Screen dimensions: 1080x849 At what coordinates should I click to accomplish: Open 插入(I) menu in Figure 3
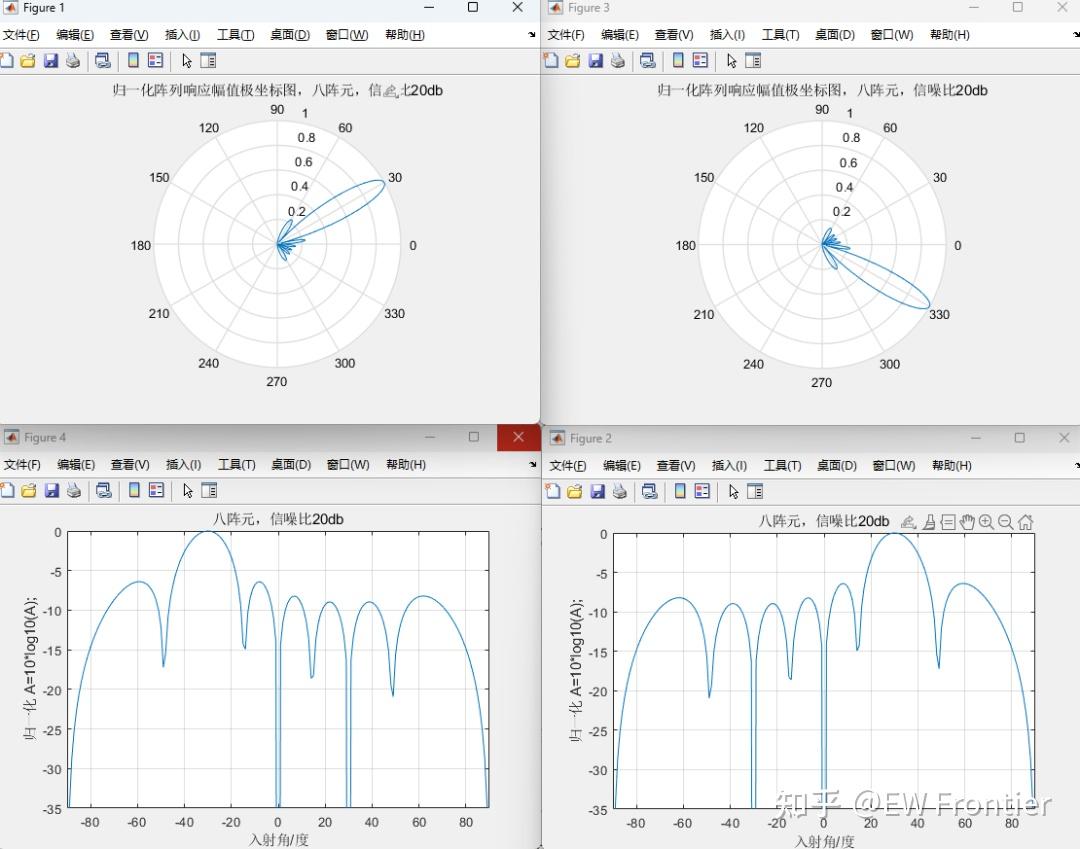(727, 35)
